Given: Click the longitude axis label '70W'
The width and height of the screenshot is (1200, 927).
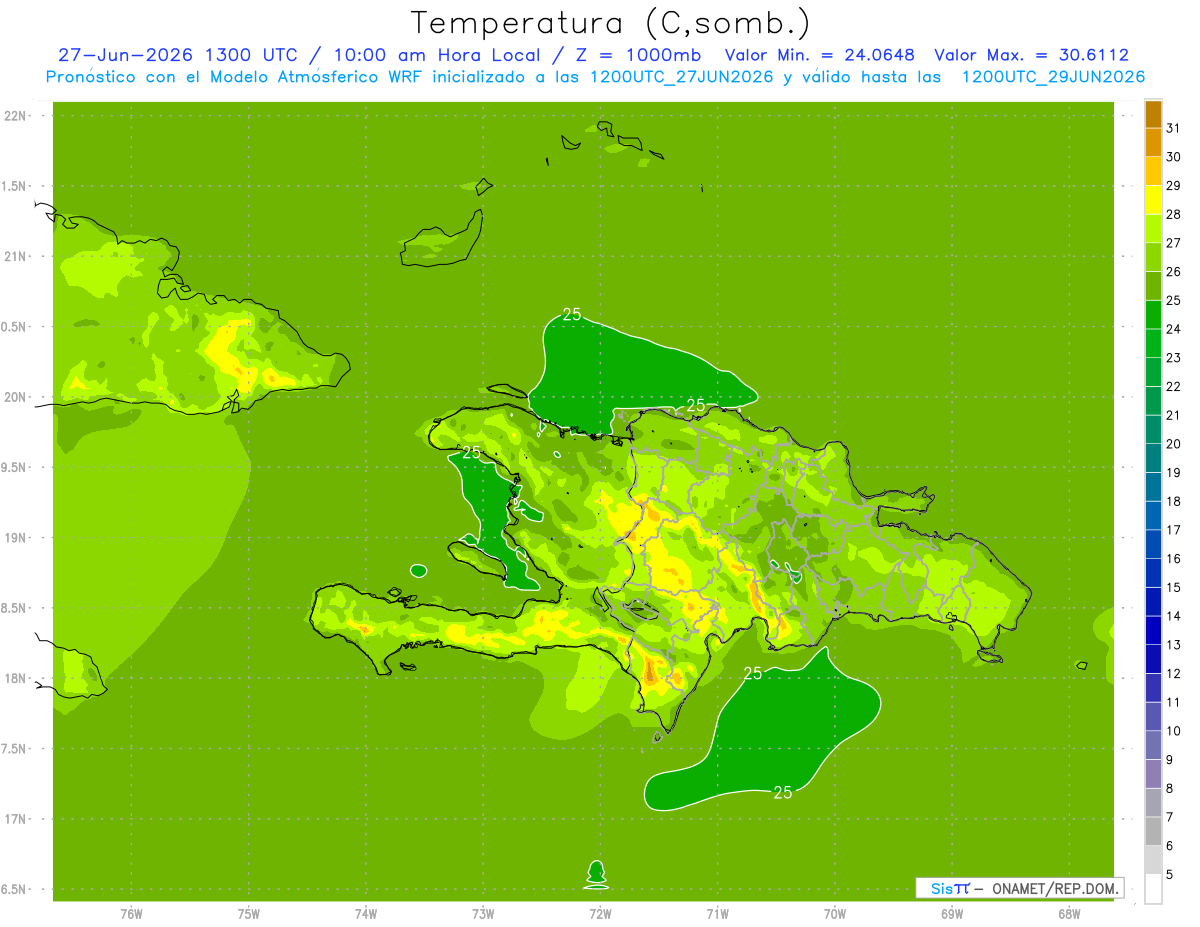Looking at the screenshot, I should [835, 914].
